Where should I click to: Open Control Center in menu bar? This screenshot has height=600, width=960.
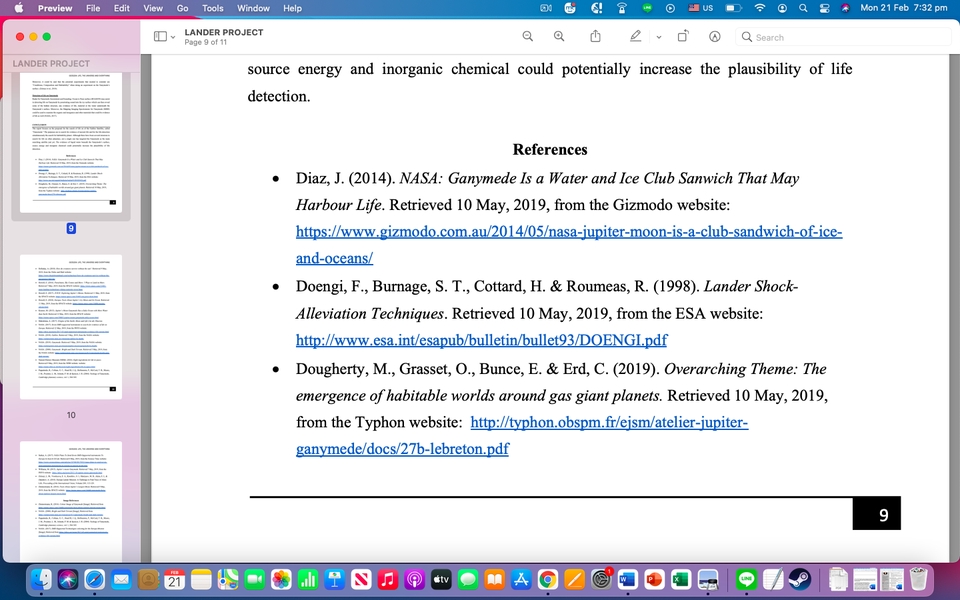pyautogui.click(x=824, y=8)
